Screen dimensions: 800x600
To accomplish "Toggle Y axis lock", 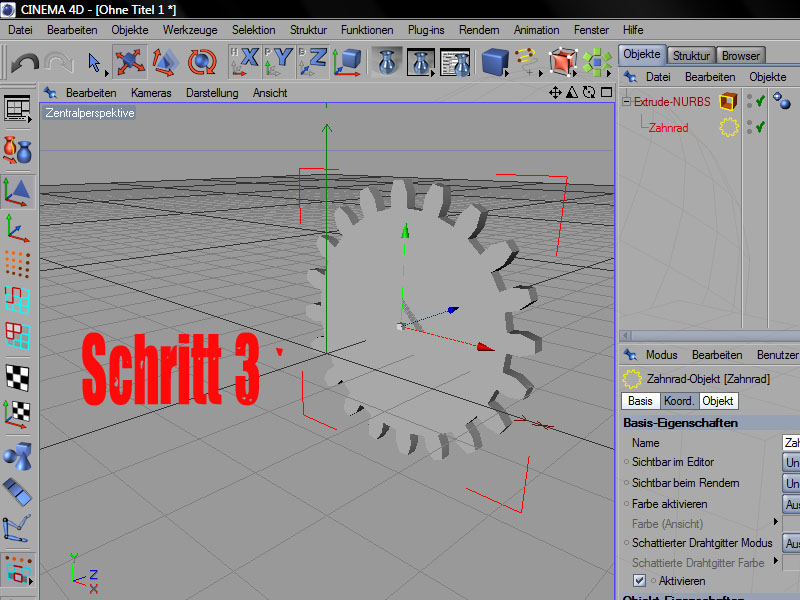I will click(x=279, y=62).
